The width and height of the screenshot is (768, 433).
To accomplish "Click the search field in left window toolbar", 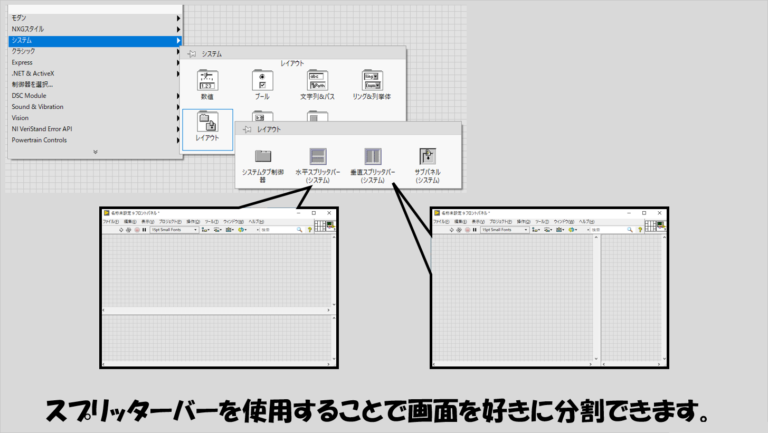I will pyautogui.click(x=275, y=229).
